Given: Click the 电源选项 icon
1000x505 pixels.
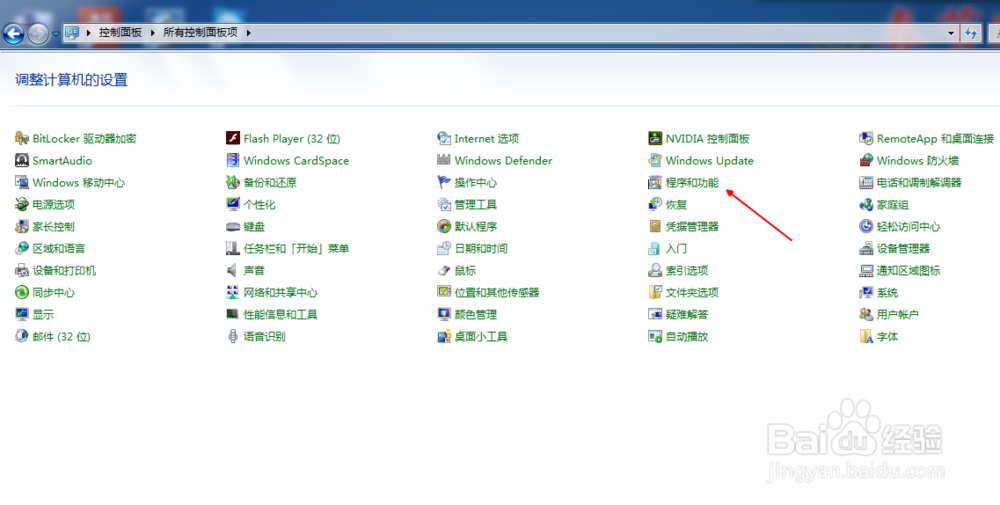Looking at the screenshot, I should point(22,204).
